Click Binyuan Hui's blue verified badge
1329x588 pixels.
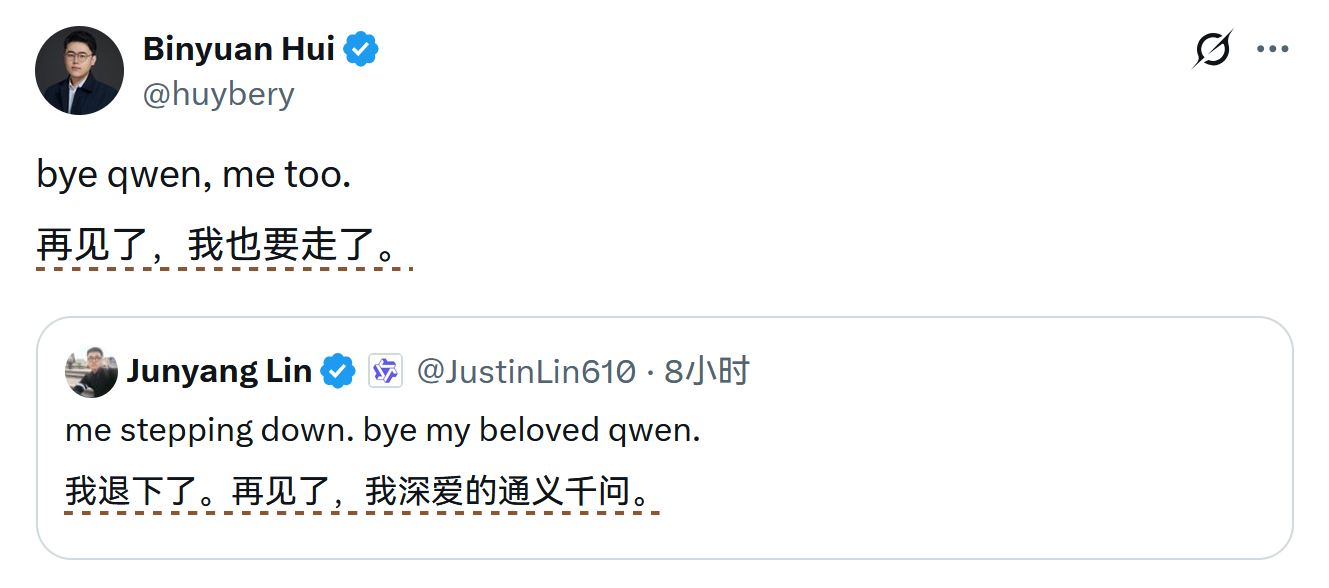pyautogui.click(x=361, y=49)
